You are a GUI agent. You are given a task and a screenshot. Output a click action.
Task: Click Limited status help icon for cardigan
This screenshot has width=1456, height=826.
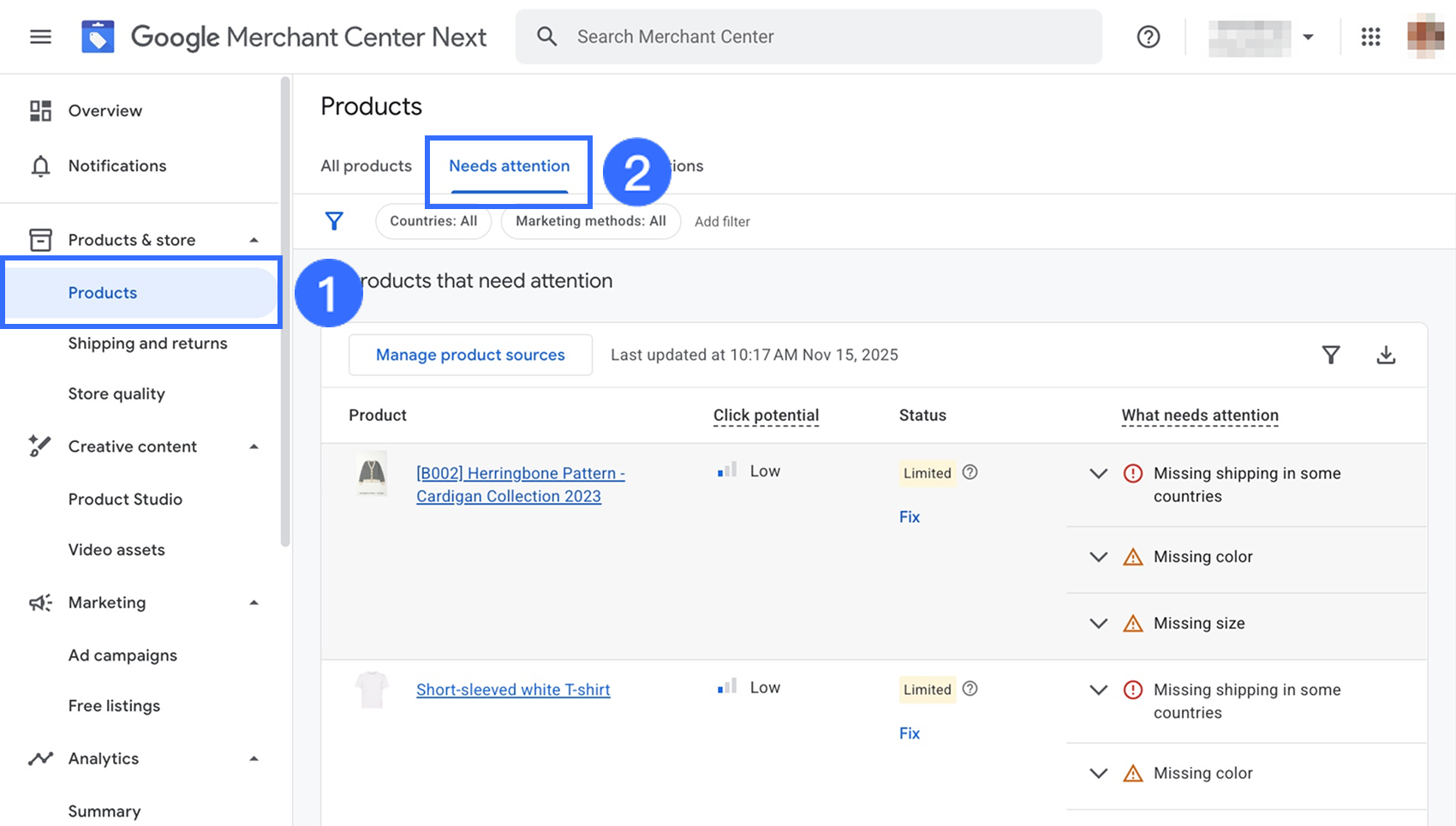point(970,472)
